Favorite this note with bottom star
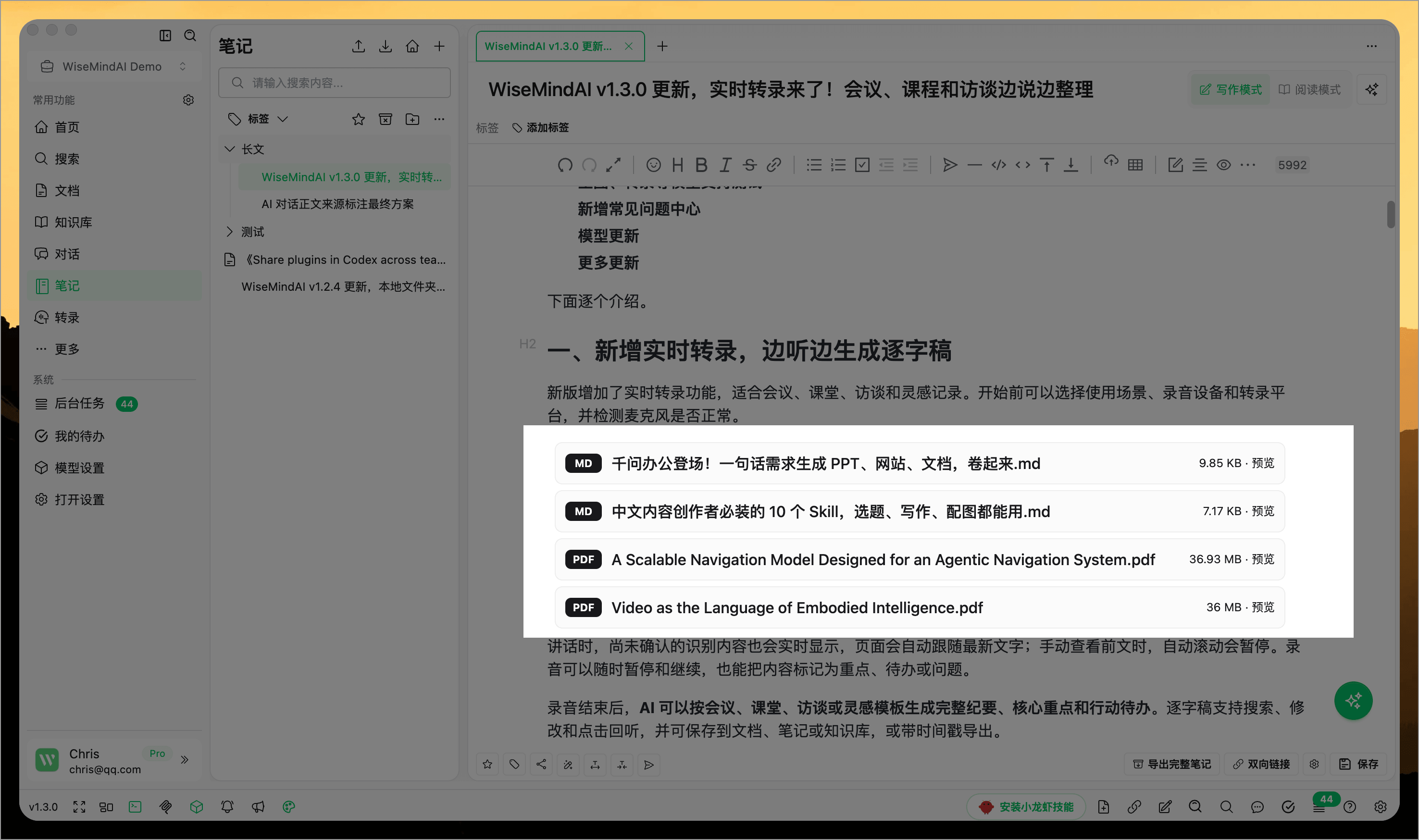The image size is (1419, 840). point(487,764)
